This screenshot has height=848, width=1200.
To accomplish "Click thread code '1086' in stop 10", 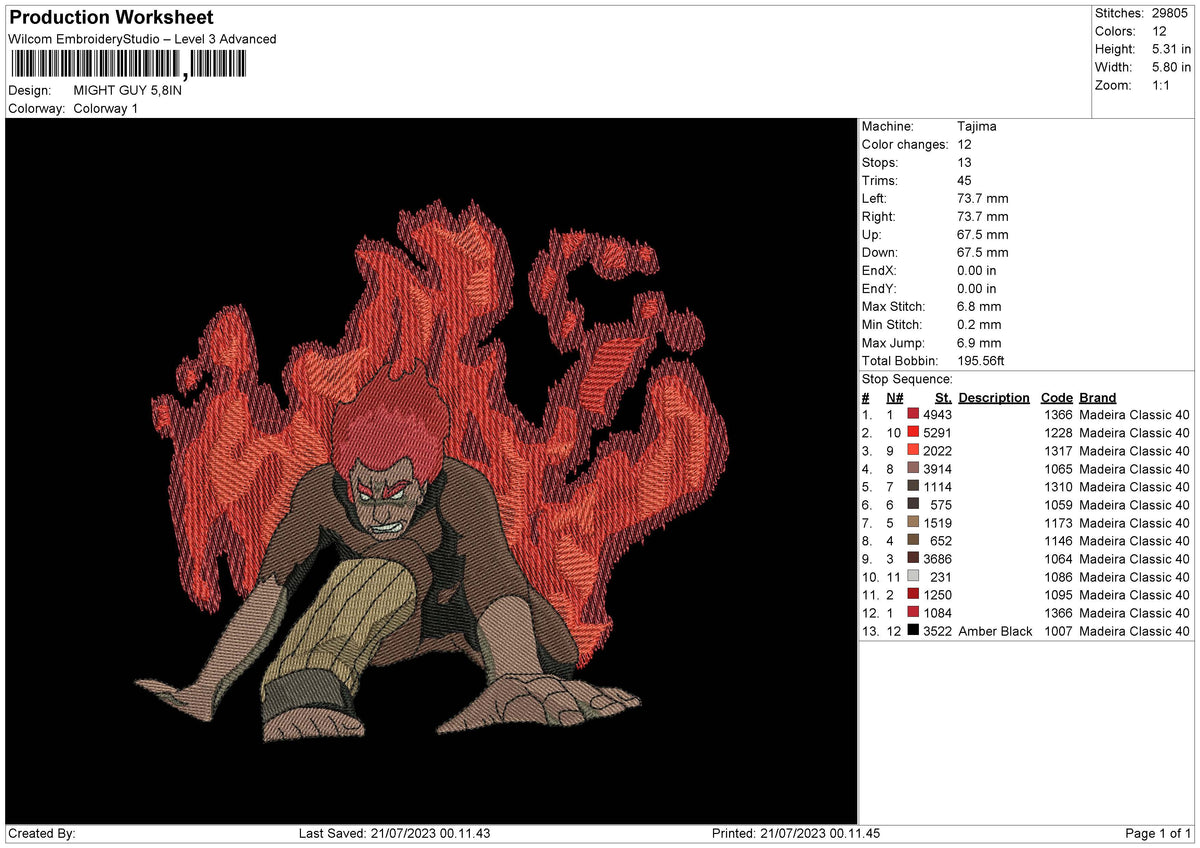I will click(1058, 577).
